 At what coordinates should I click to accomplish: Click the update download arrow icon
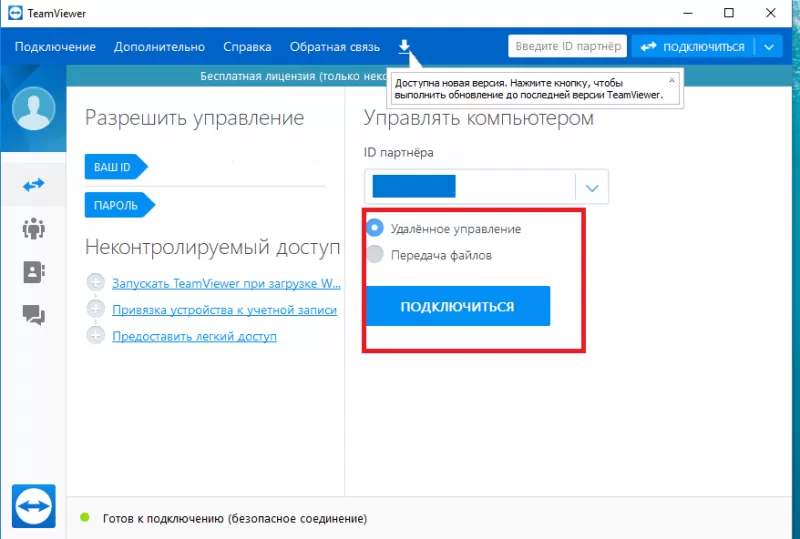pyautogui.click(x=404, y=46)
